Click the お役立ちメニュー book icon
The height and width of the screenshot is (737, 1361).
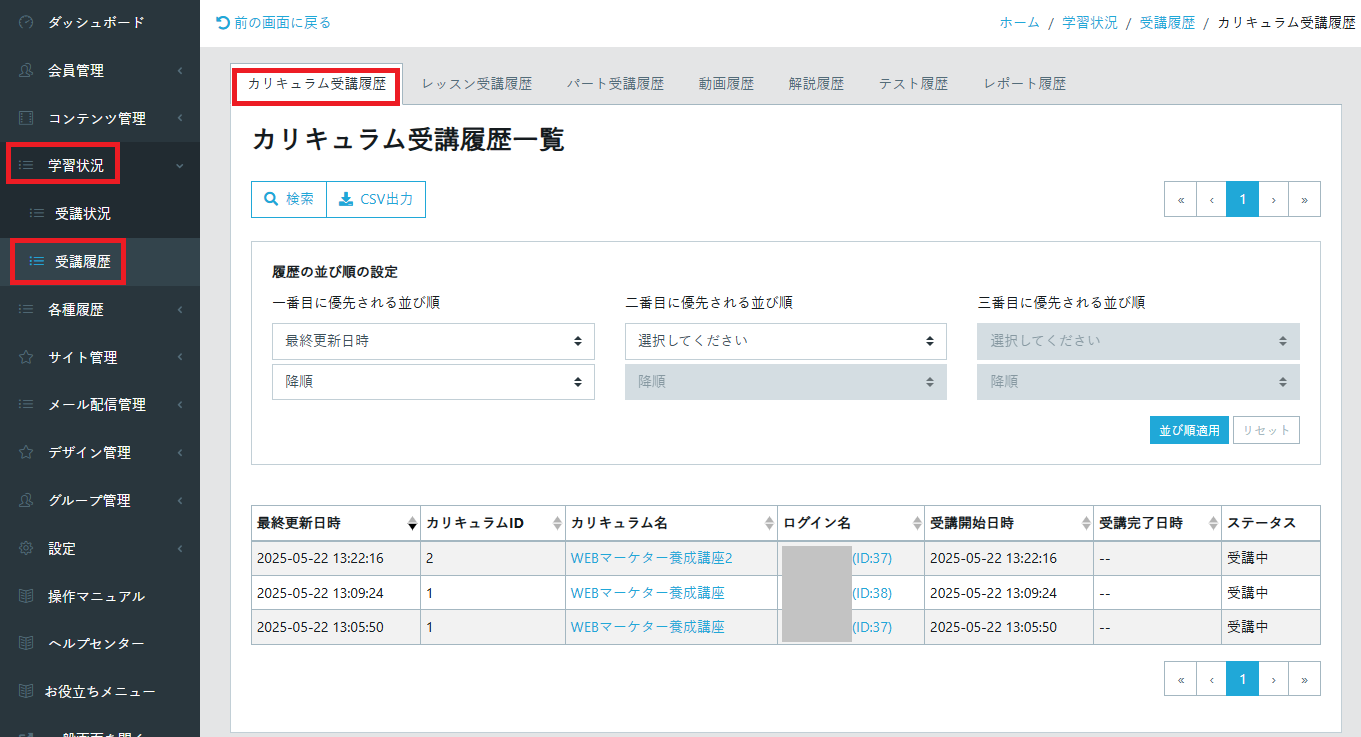click(26, 691)
